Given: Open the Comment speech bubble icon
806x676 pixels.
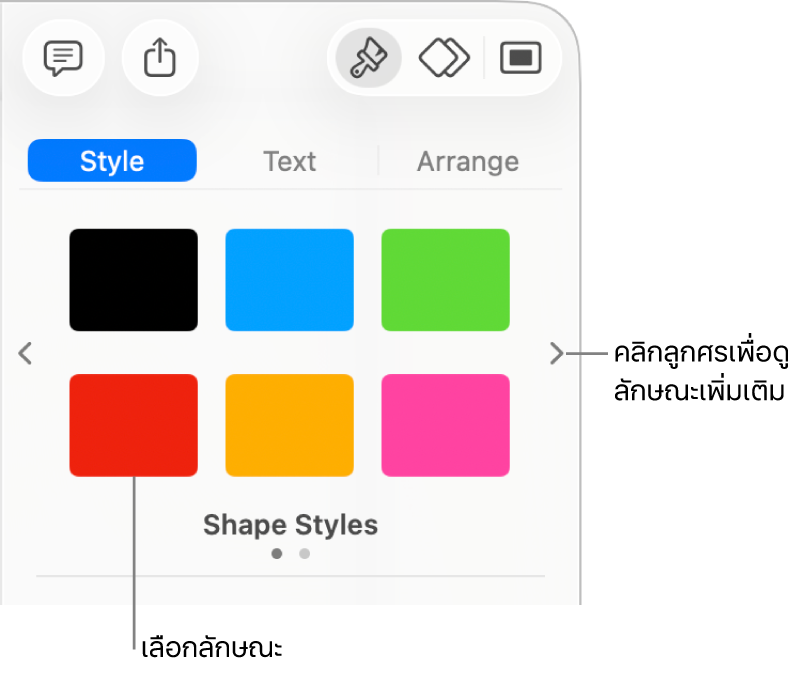Looking at the screenshot, I should pyautogui.click(x=63, y=58).
